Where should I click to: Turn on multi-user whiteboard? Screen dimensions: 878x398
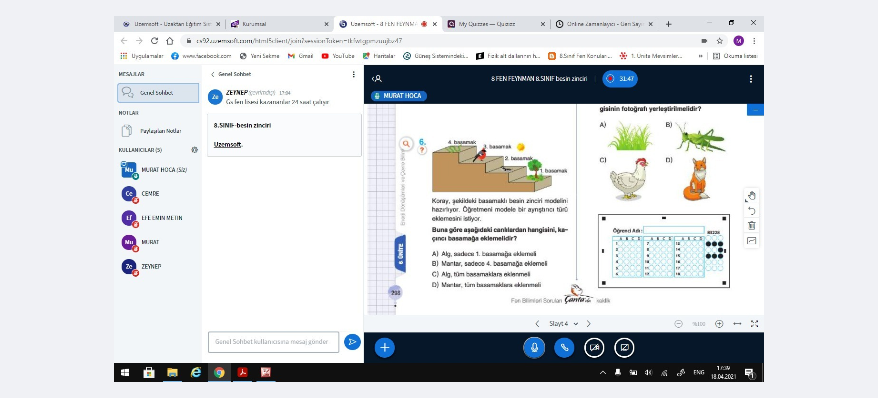click(751, 241)
